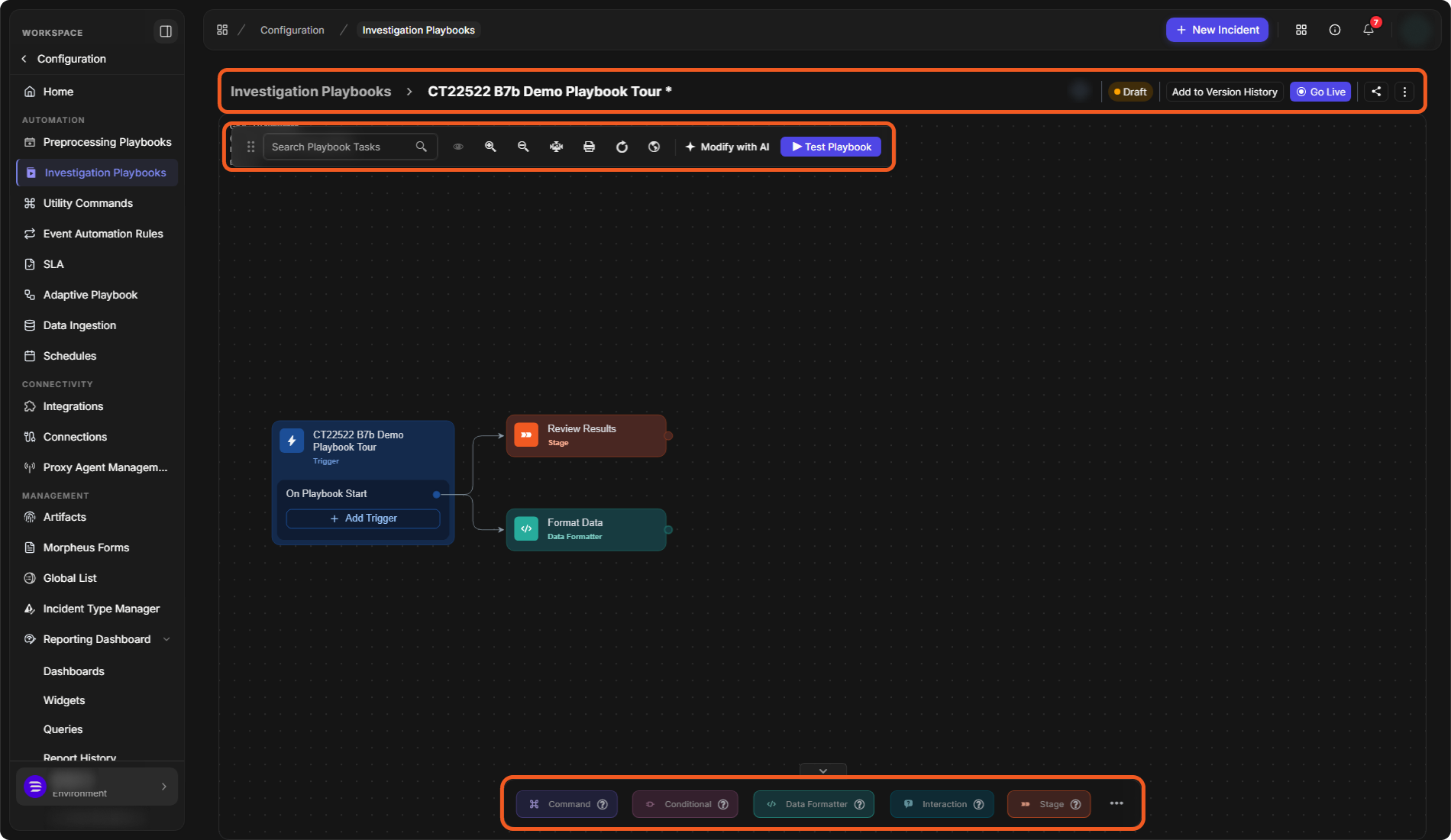The width and height of the screenshot is (1451, 840).
Task: Select the Format Data node code icon
Action: 526,528
